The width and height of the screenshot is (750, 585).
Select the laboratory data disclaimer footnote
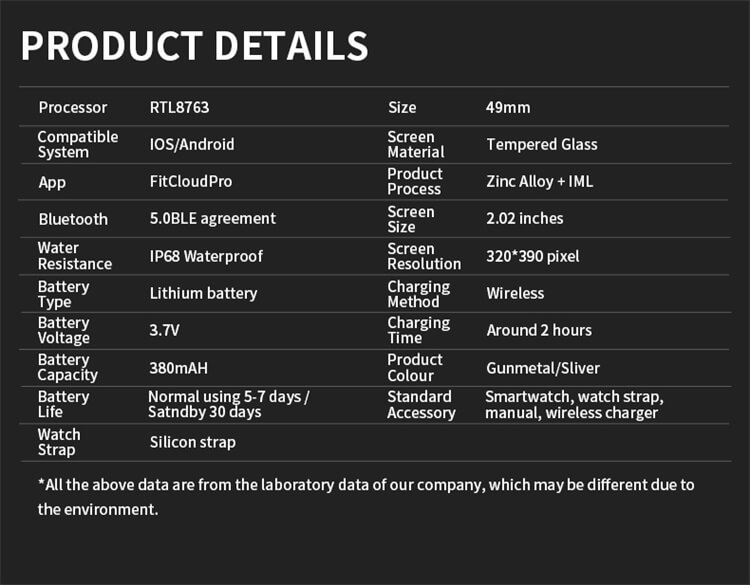[366, 497]
